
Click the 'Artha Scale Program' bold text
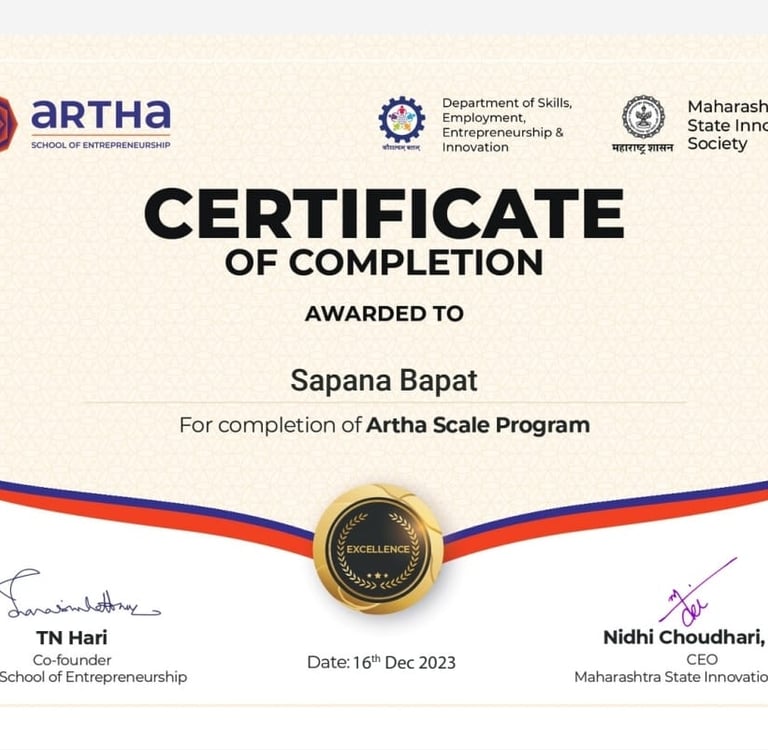point(478,425)
